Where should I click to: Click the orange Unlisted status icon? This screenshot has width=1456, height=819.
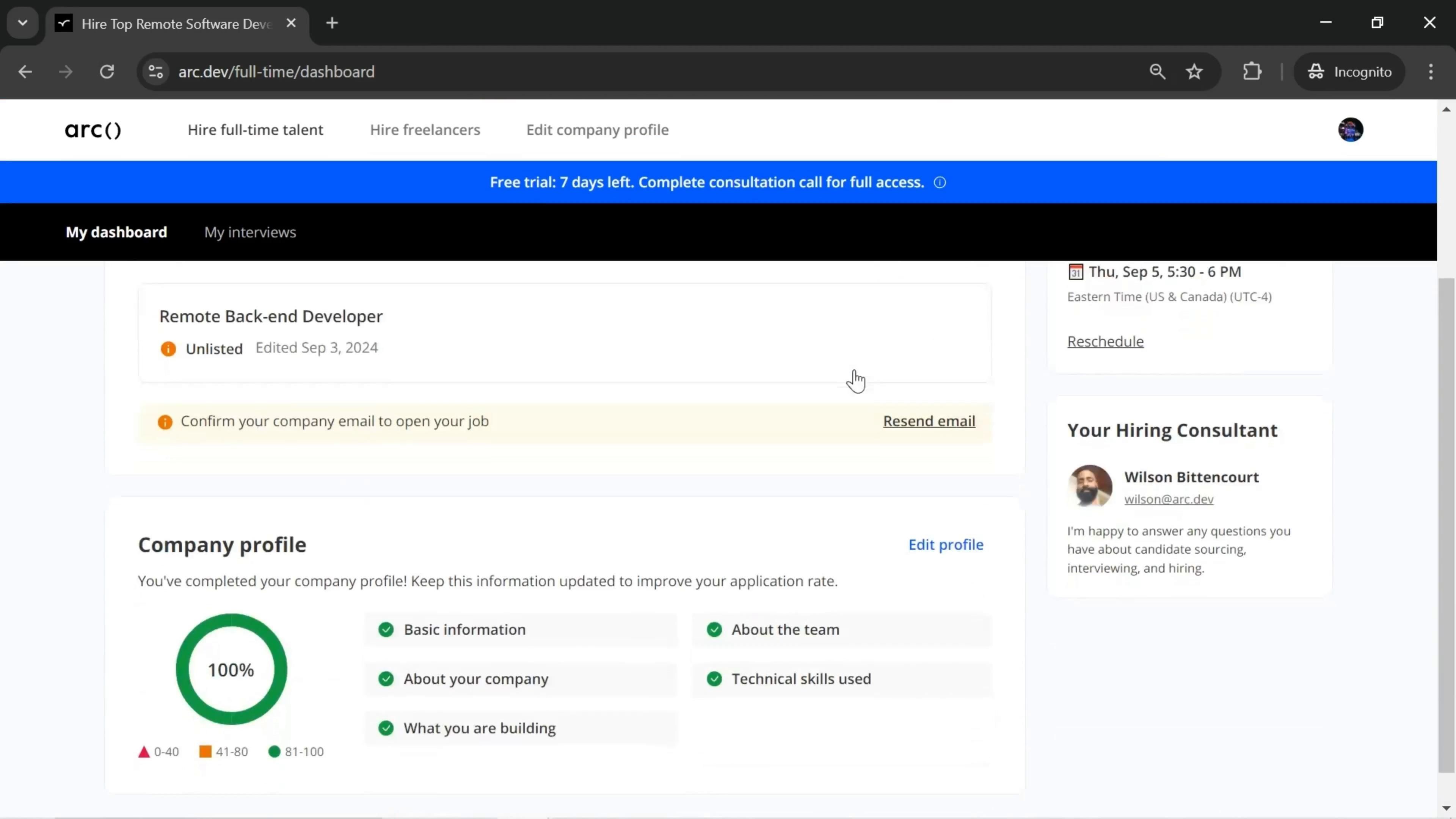pos(168,349)
